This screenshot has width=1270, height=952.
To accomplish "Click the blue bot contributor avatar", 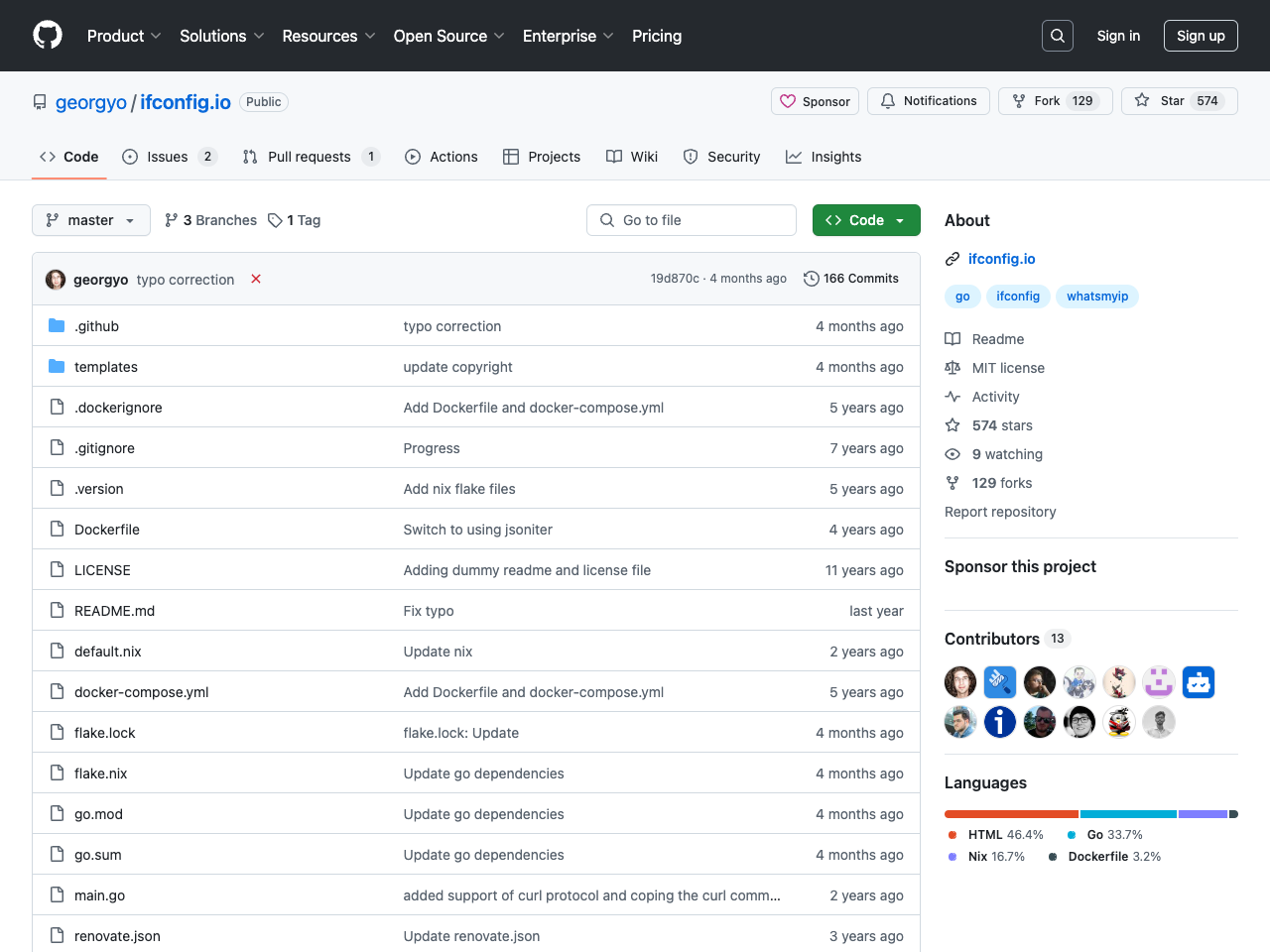I will (1199, 682).
